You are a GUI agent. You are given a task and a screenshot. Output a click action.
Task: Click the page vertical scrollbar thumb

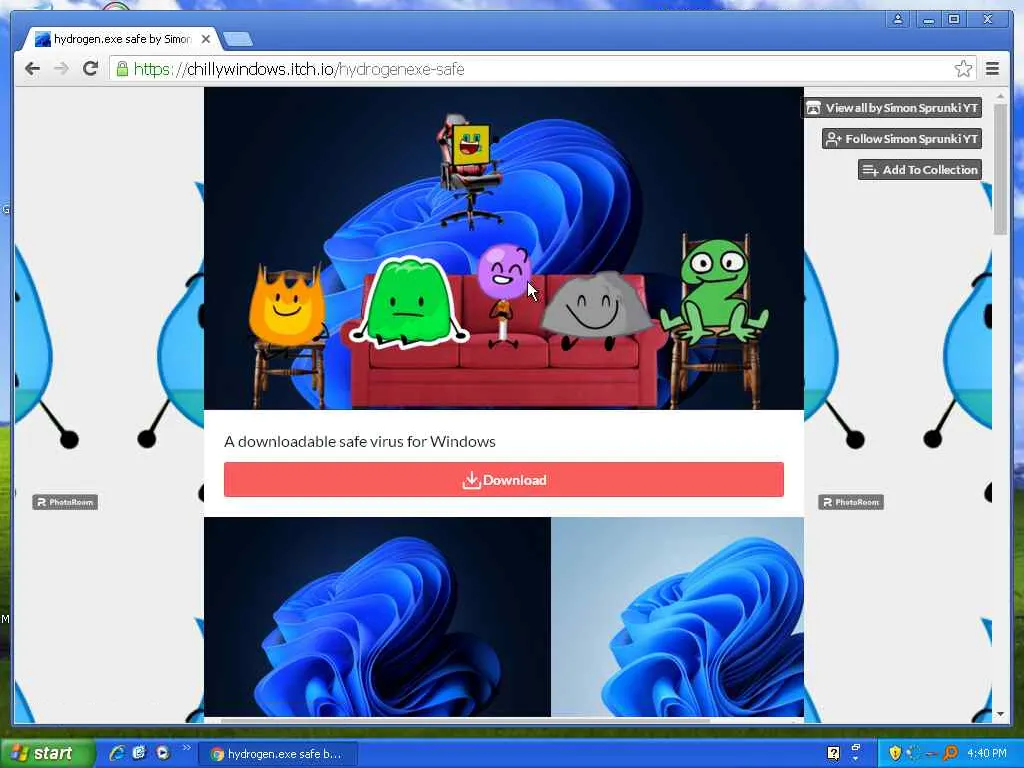pyautogui.click(x=1000, y=168)
